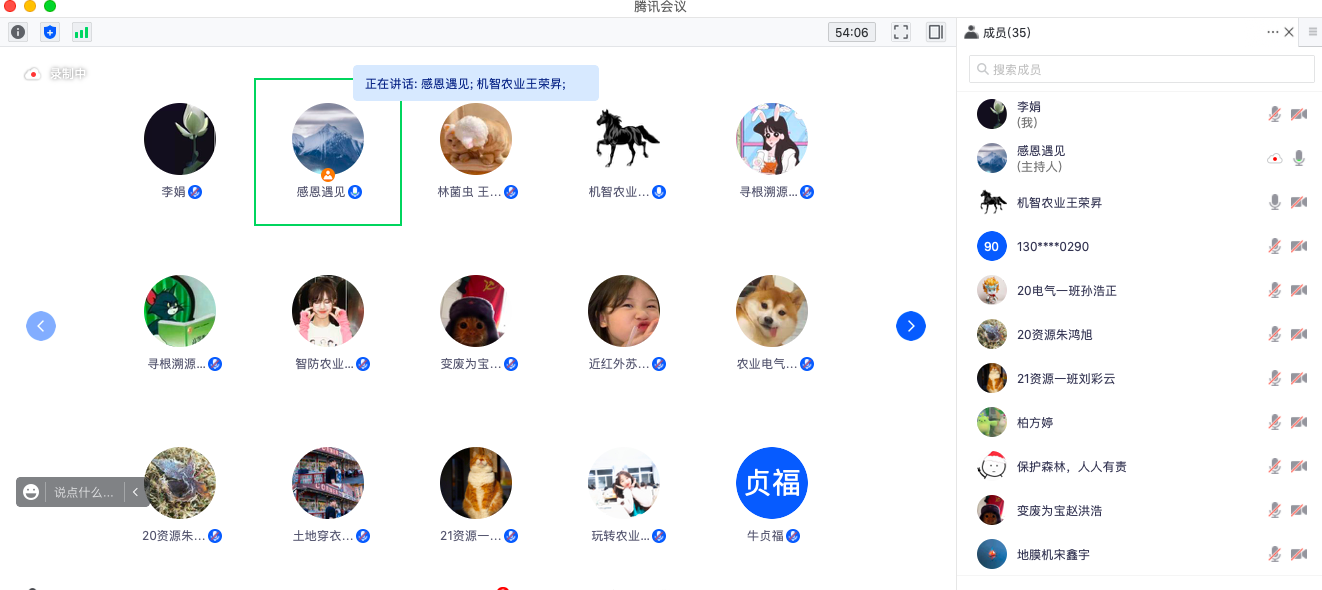
Task: Toggle camera for 机智农业王荣昇 in list
Action: click(1299, 202)
